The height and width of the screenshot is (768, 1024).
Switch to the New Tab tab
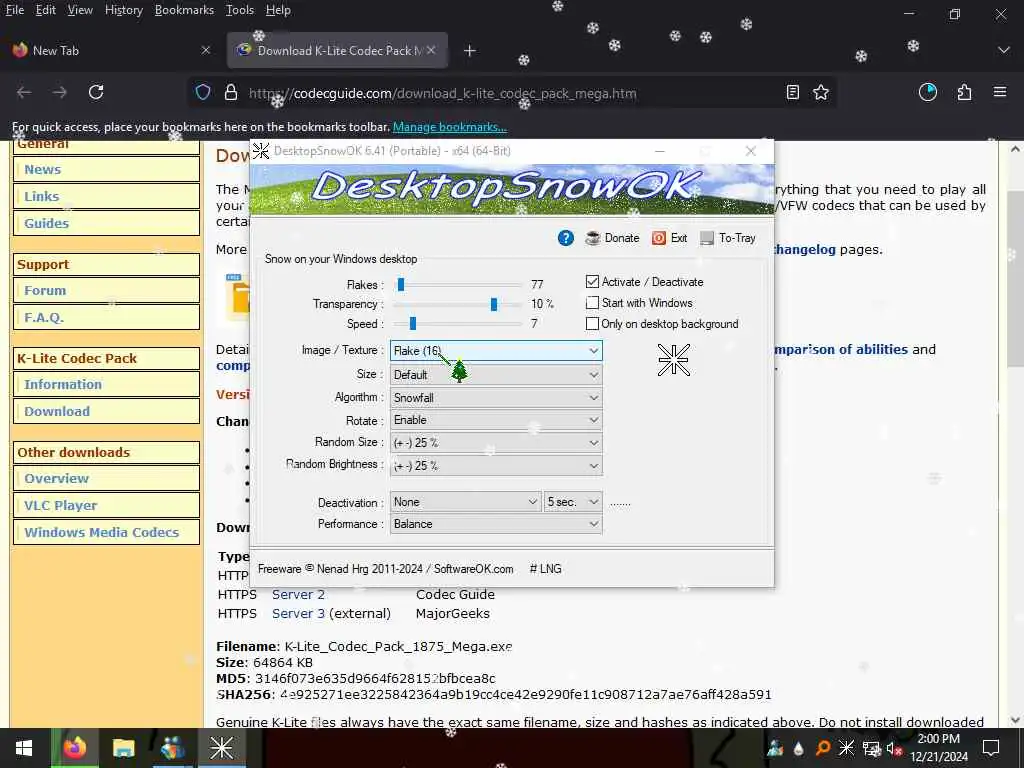click(113, 50)
